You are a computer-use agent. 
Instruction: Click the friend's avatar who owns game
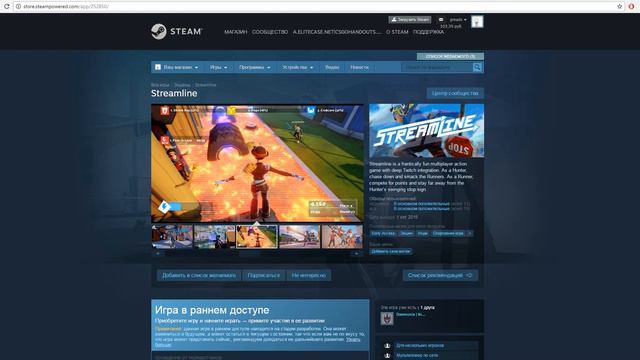[387, 318]
